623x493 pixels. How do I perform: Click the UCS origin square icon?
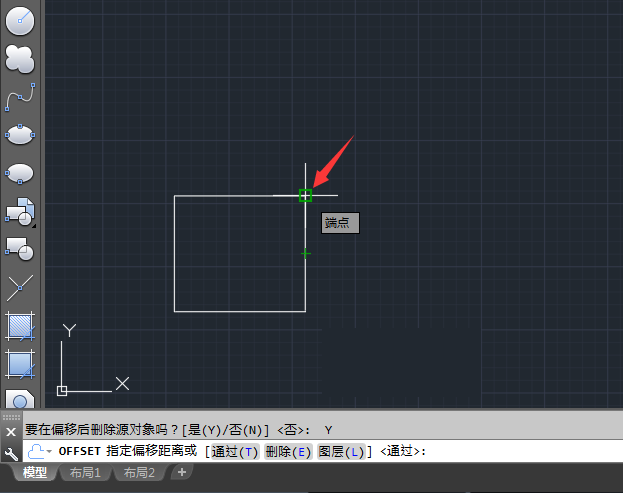(x=62, y=391)
